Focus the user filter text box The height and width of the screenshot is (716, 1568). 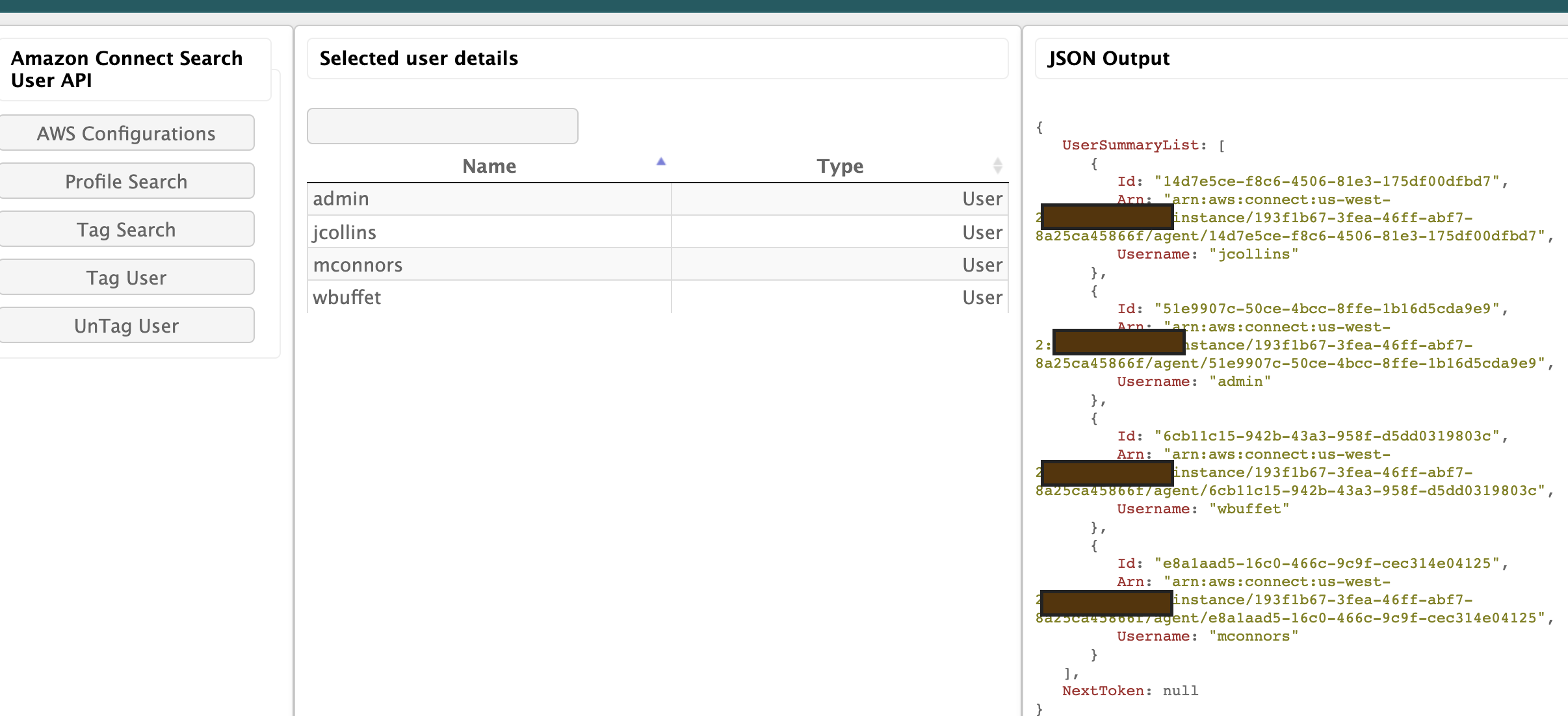click(x=442, y=126)
